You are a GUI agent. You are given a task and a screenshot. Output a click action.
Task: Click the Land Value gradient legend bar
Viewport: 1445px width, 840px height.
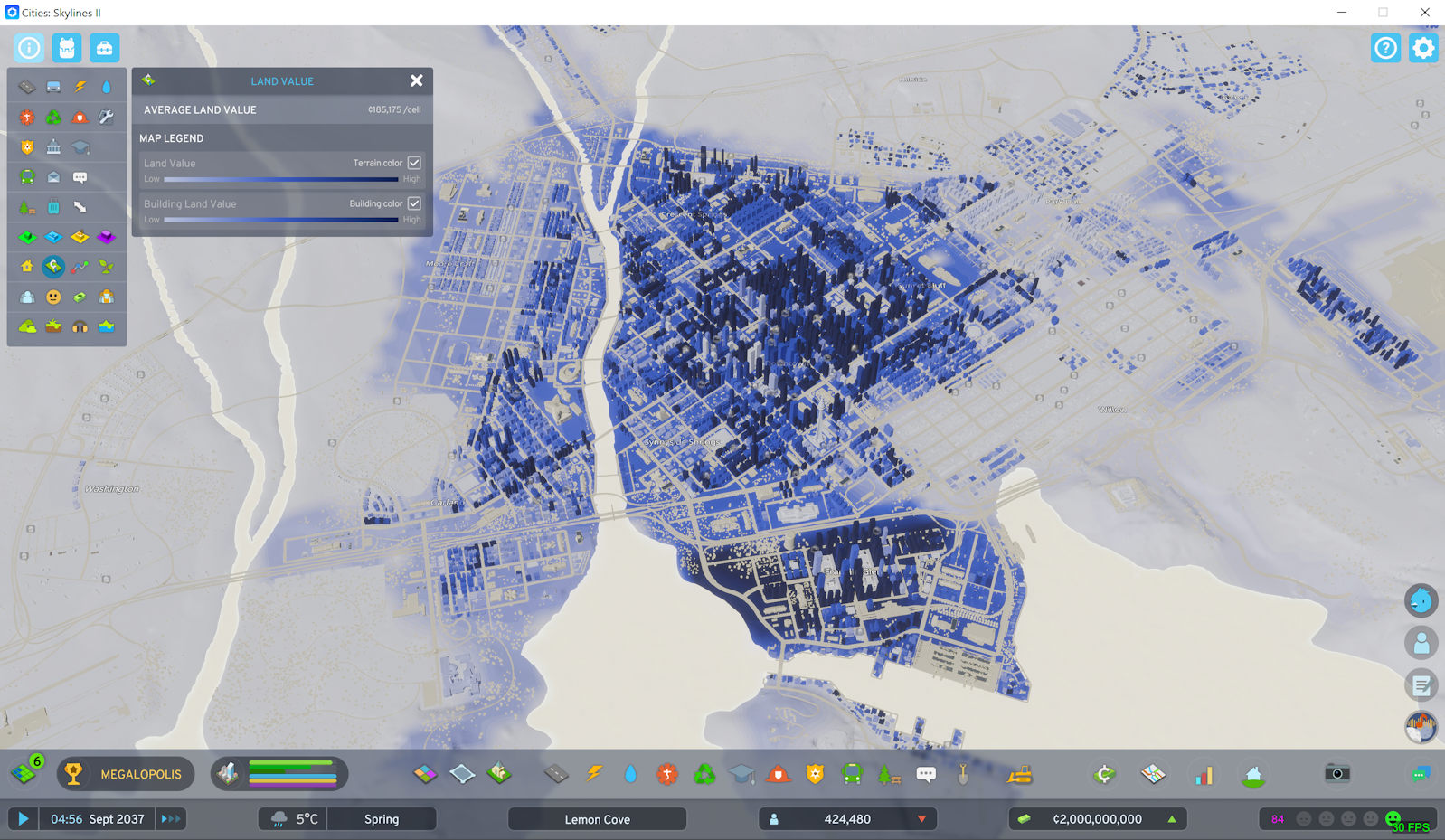281,179
